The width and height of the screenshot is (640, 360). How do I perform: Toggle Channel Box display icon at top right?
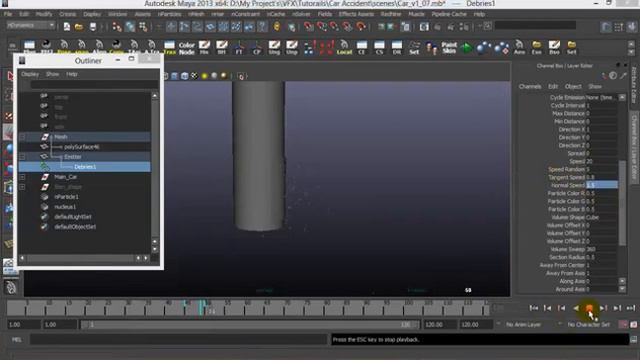(632, 27)
